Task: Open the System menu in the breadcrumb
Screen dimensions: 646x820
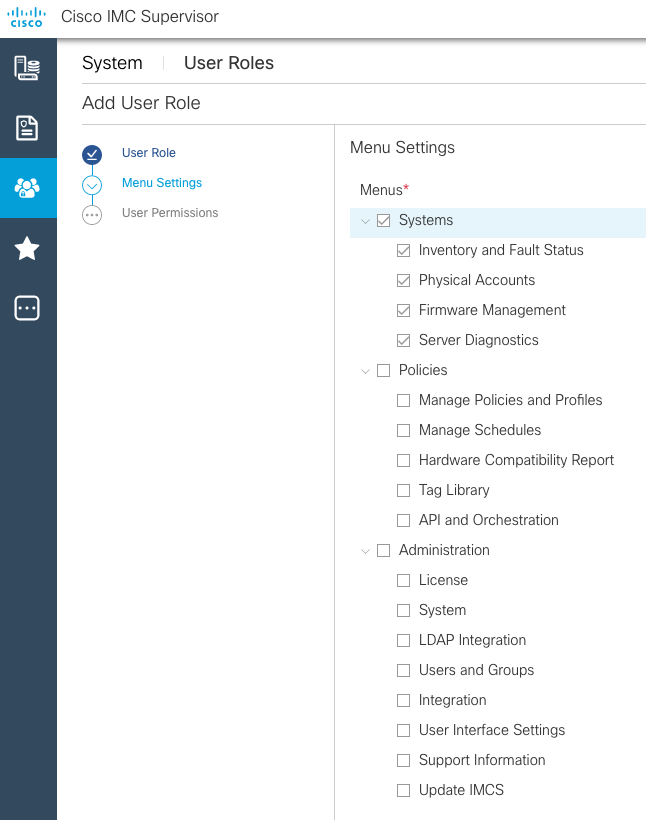Action: [x=112, y=63]
